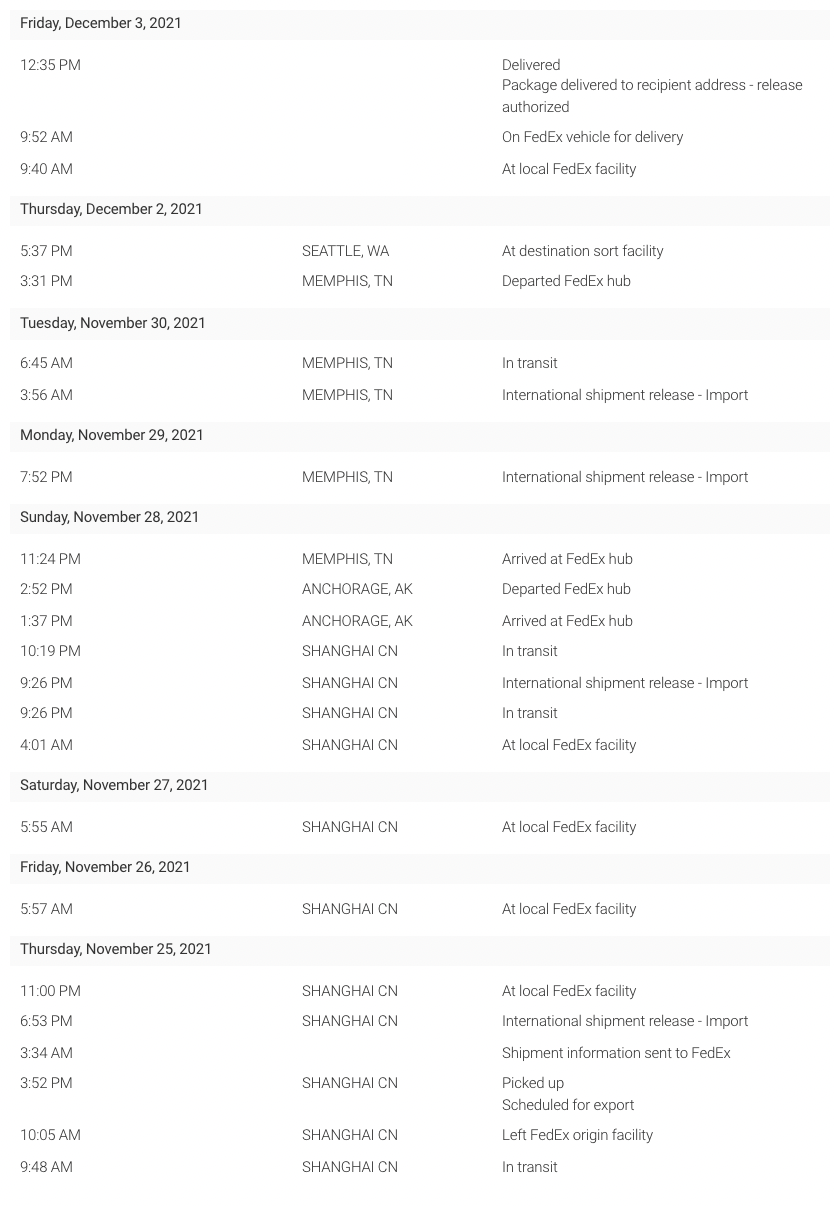Click the At destination sort facility status
Screen dimensions: 834x1206
click(x=582, y=251)
